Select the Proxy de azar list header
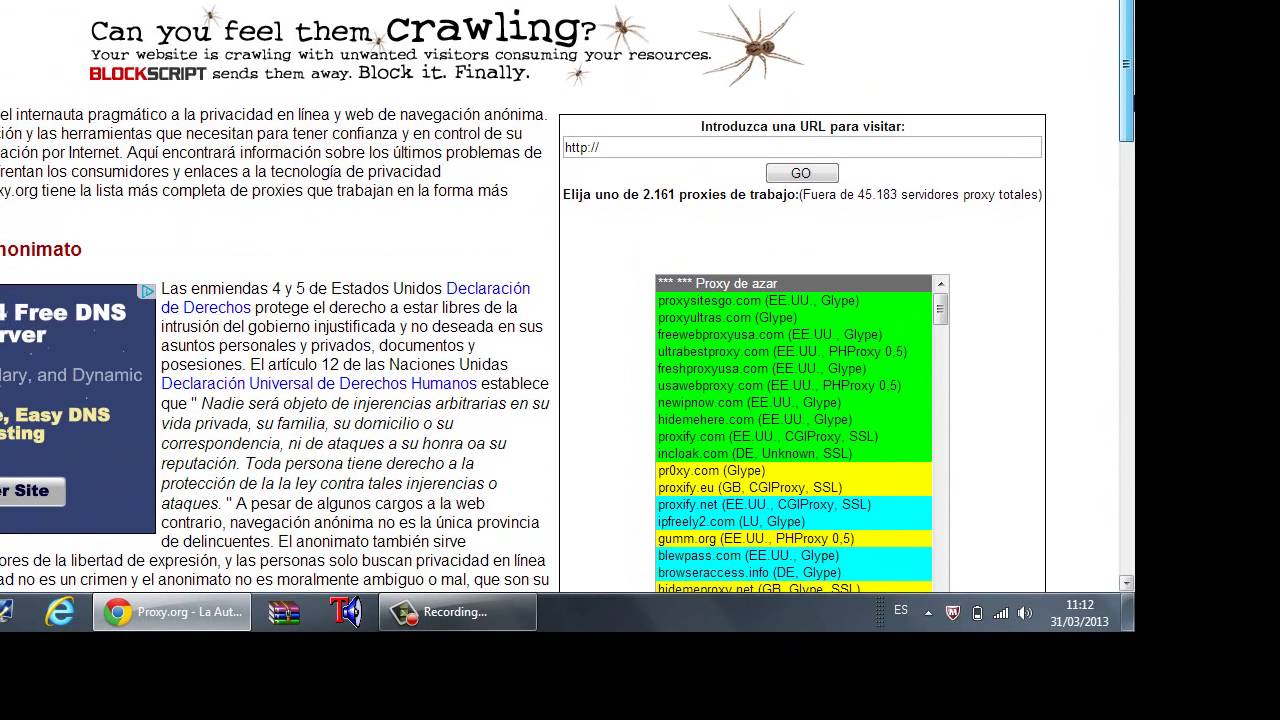 (794, 283)
